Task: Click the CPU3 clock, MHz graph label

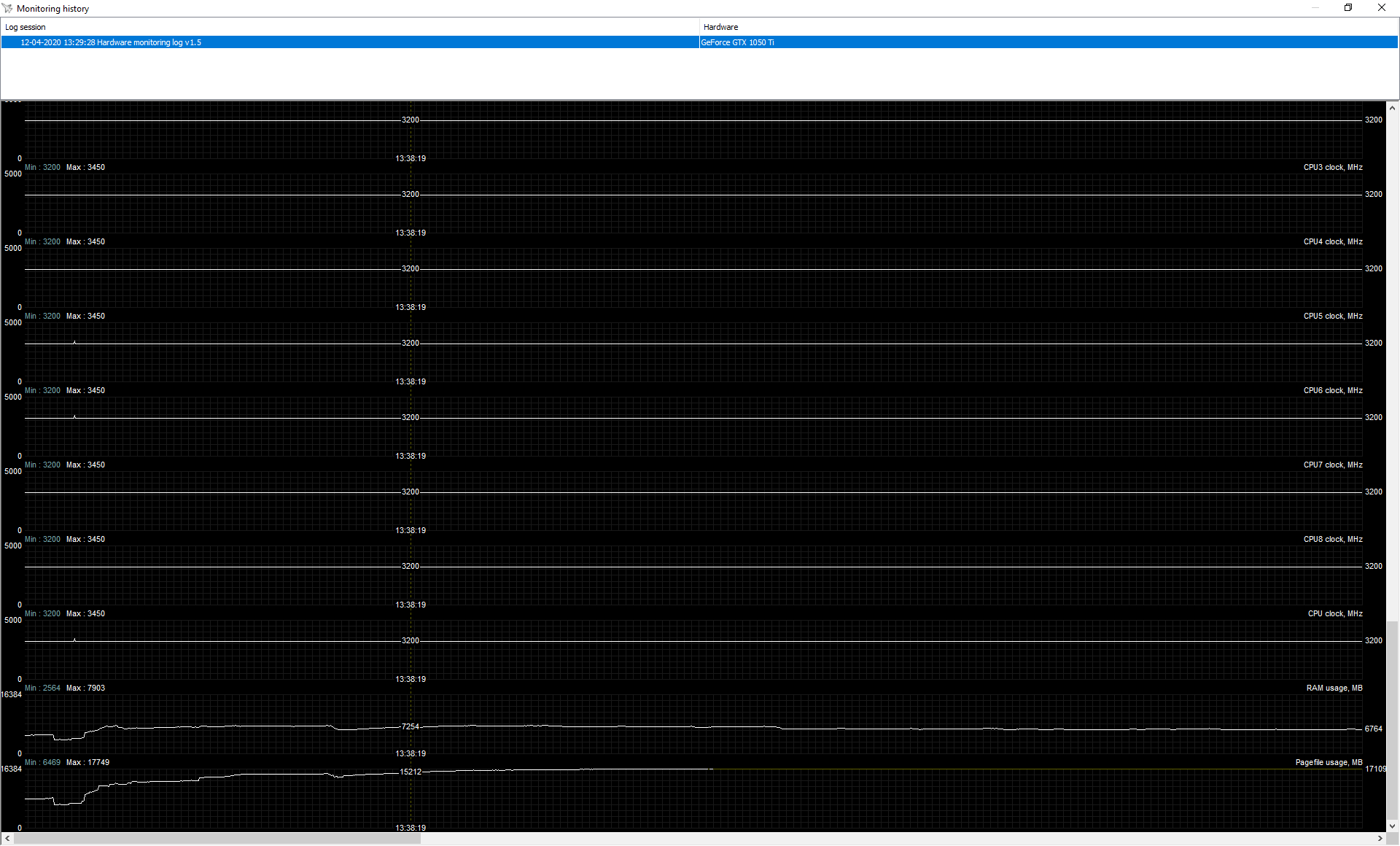Action: click(x=1332, y=168)
